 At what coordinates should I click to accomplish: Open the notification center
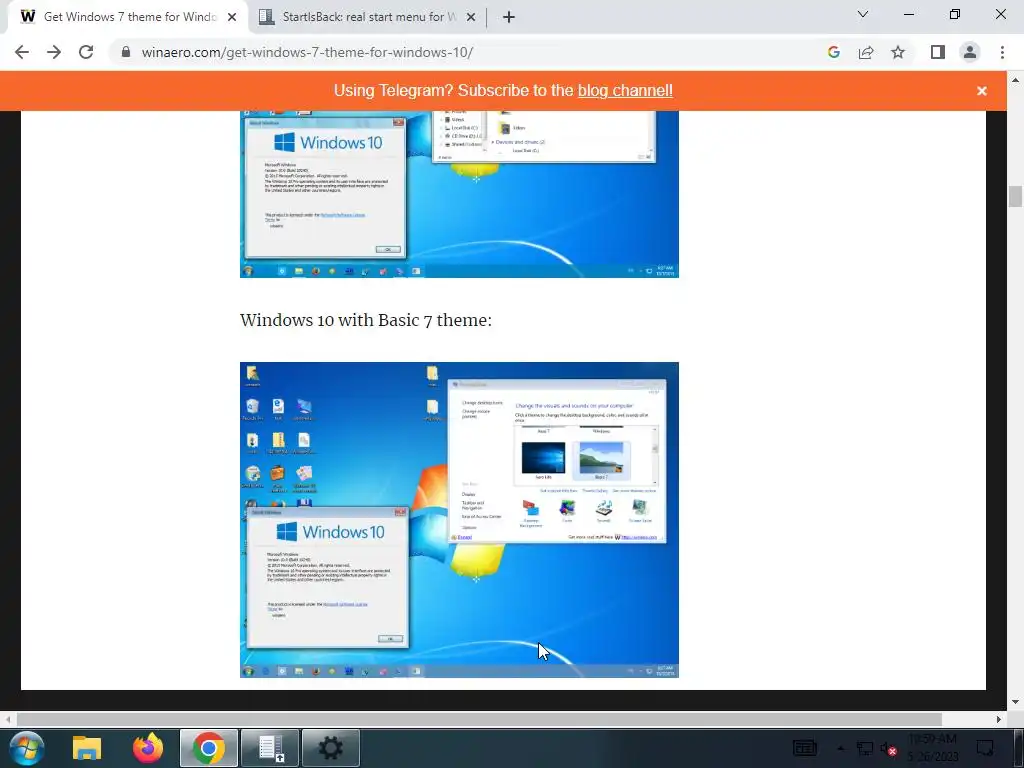(x=985, y=748)
